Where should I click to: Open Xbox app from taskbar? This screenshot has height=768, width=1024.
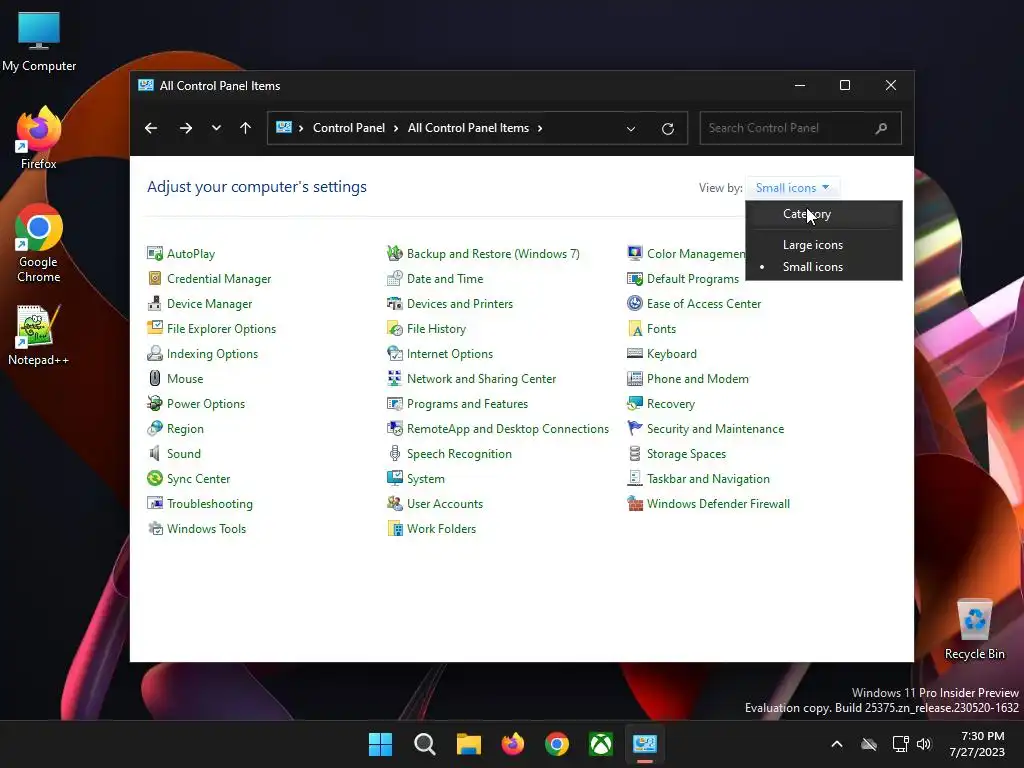click(601, 744)
